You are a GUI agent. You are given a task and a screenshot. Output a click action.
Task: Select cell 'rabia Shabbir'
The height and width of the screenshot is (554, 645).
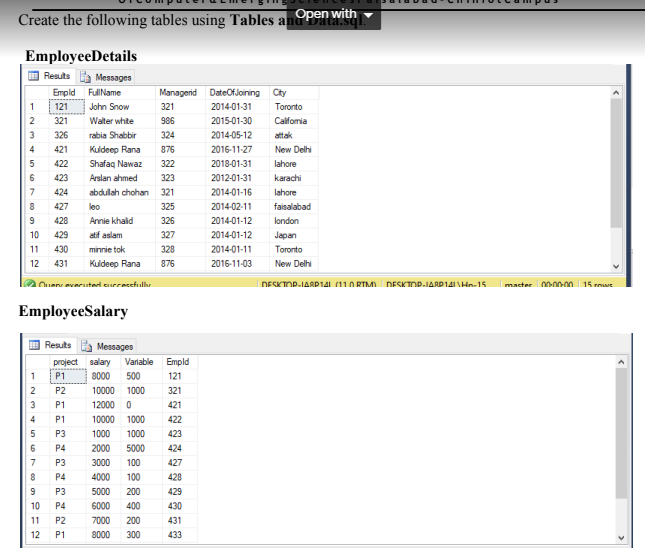120,135
